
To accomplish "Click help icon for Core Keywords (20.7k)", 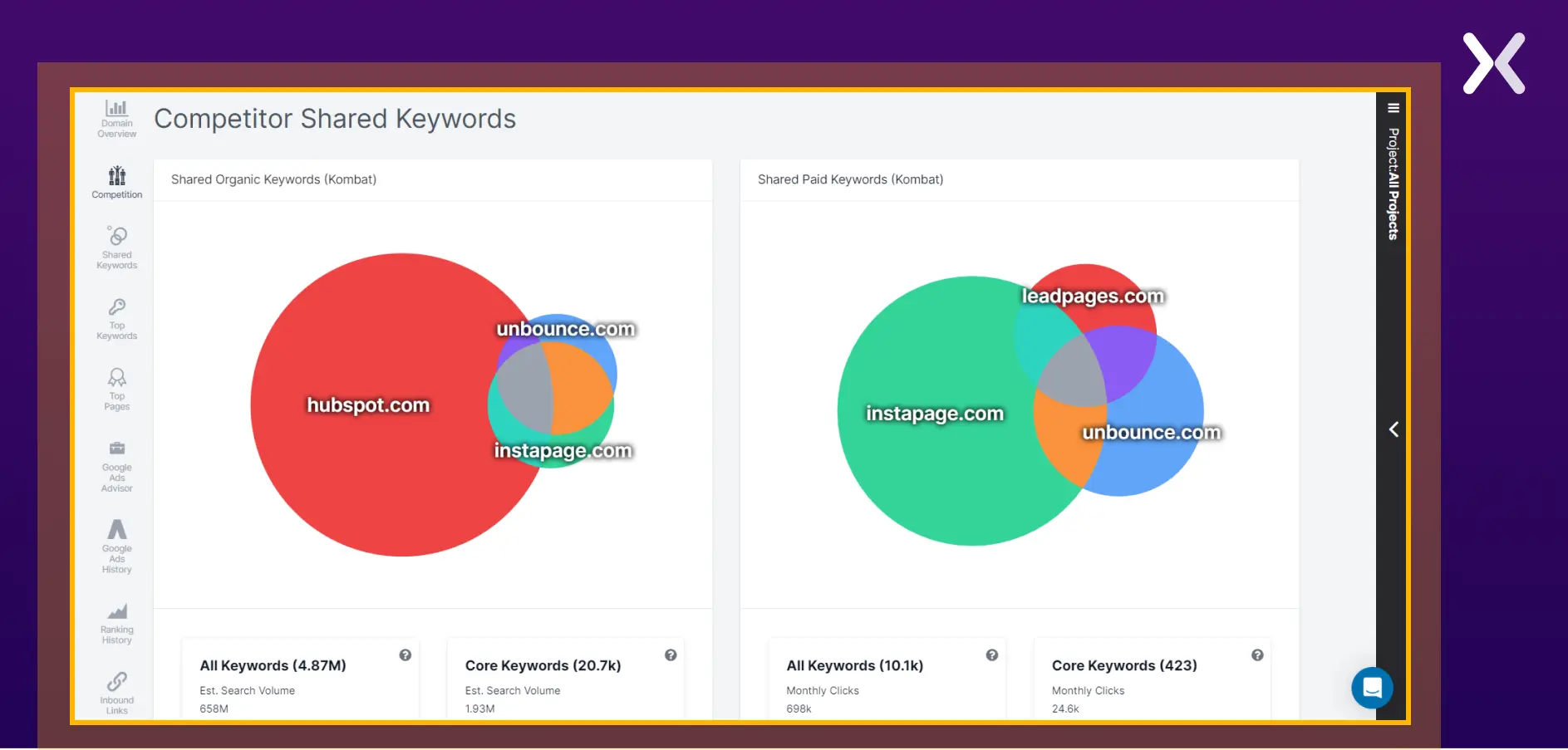I will click(x=671, y=655).
